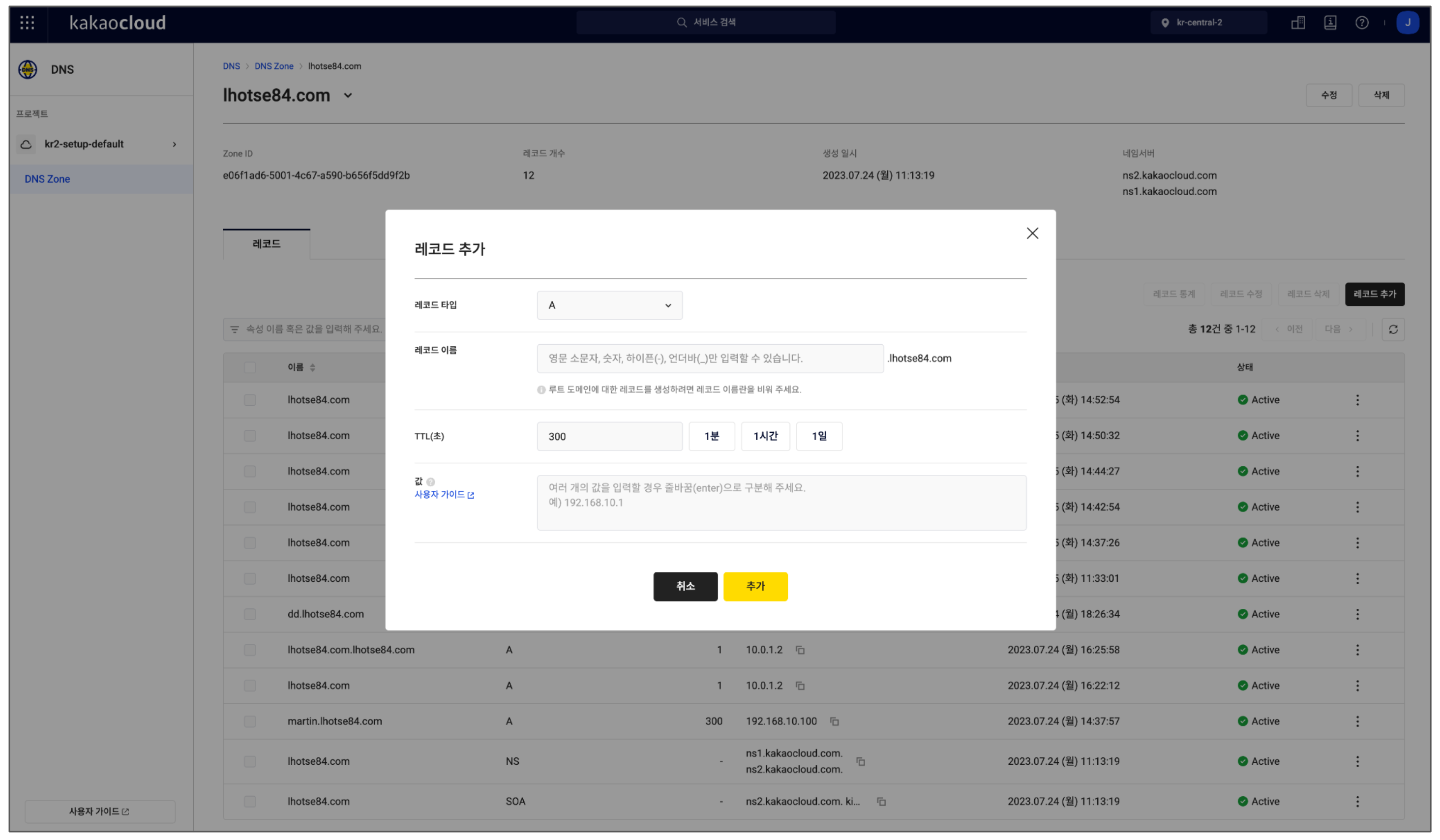
Task: Open the 사용자 가이드 link in the dialog
Action: point(444,495)
